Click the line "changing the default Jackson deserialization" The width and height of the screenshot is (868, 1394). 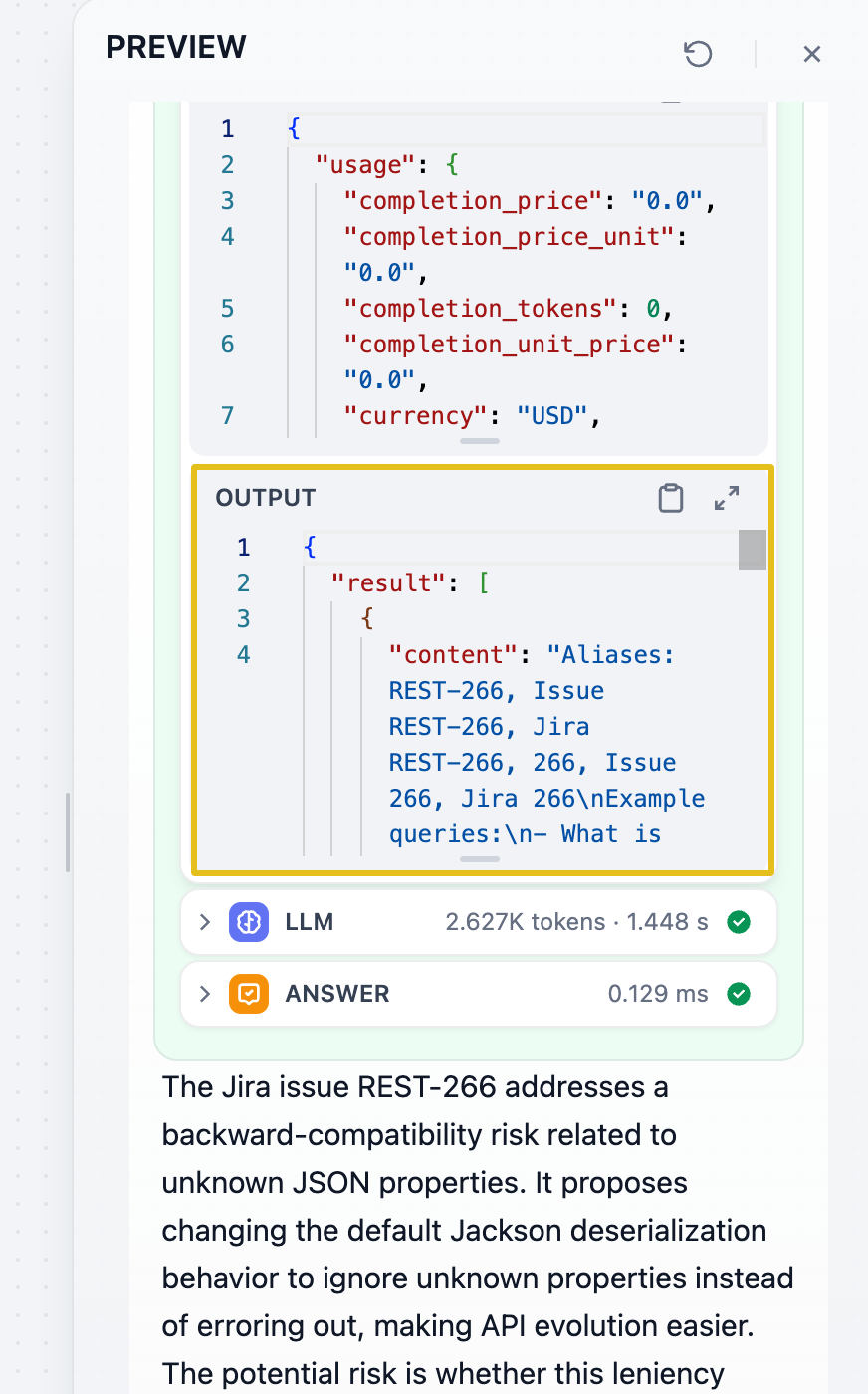click(464, 1231)
